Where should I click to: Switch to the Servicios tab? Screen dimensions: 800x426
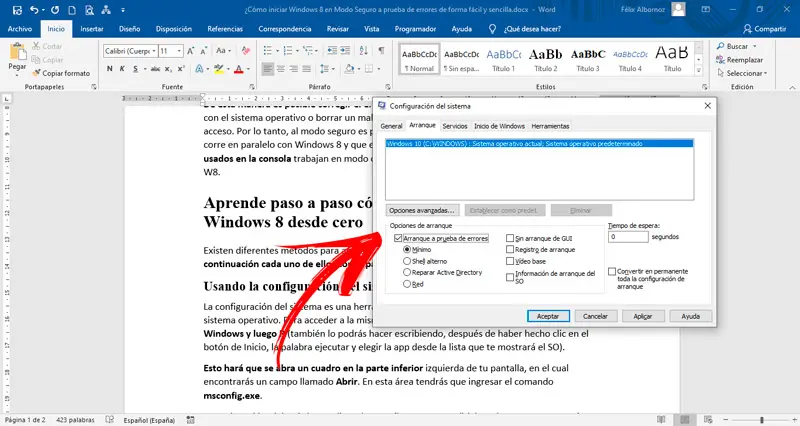(455, 126)
